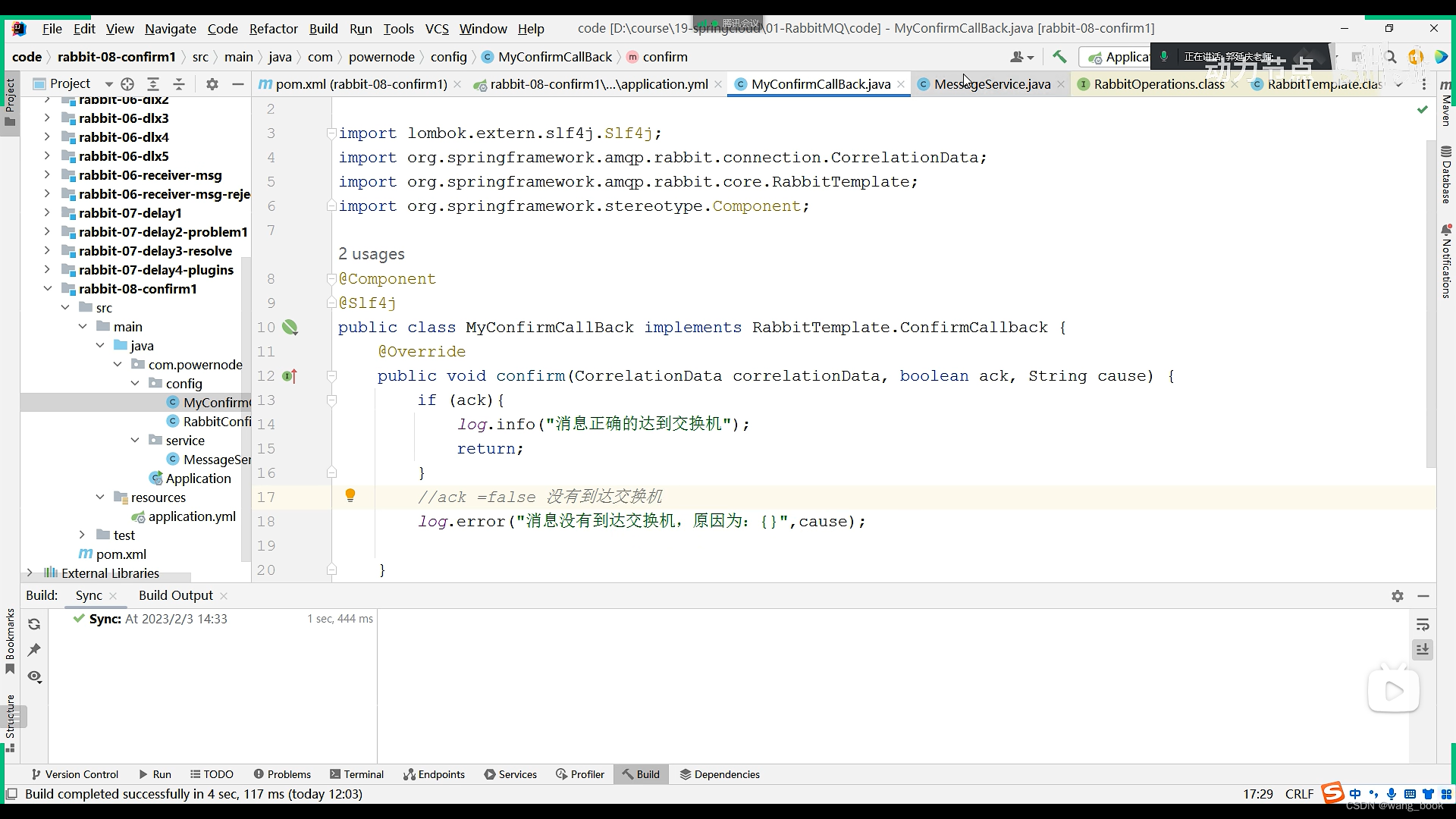Click the pin icon in Build panel
The height and width of the screenshot is (819, 1456).
[x=34, y=650]
